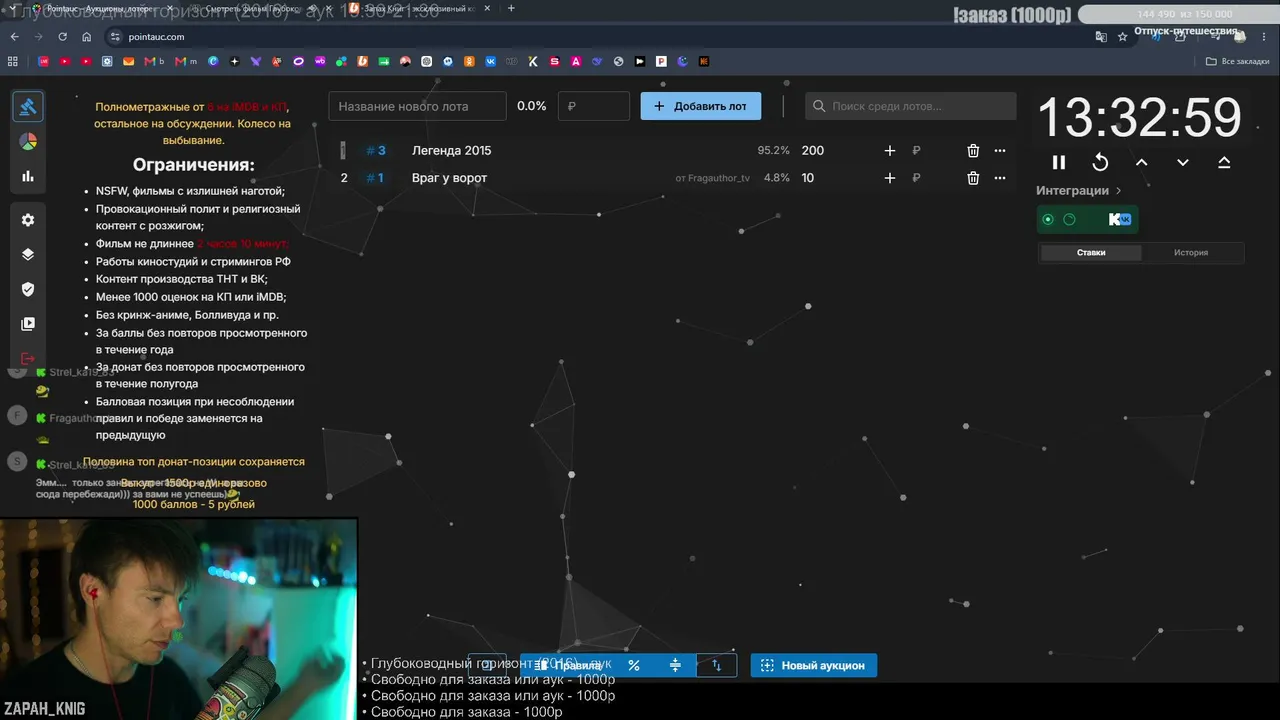Edit the 200 amount of Легенда 2015
Screen dimensions: 1280x720
tap(812, 151)
